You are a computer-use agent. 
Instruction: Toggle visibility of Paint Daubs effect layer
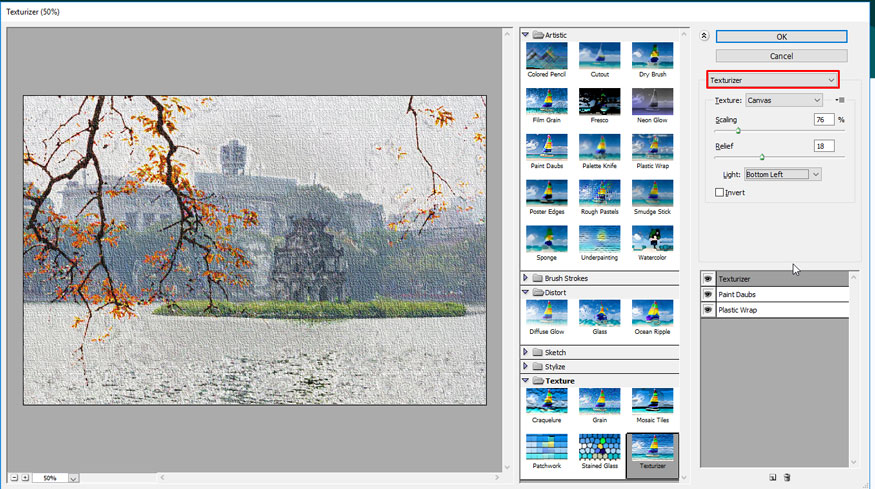point(708,294)
